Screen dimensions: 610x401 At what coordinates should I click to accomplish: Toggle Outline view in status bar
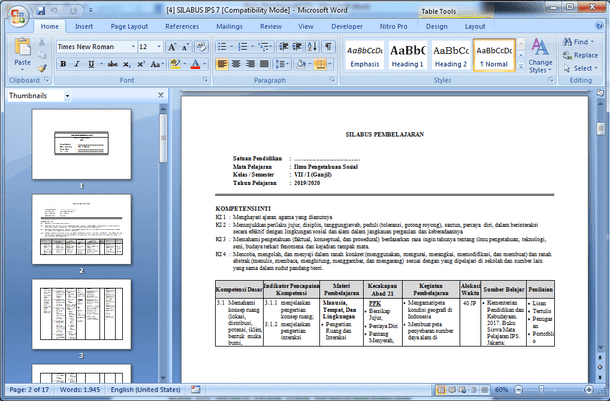coord(474,390)
